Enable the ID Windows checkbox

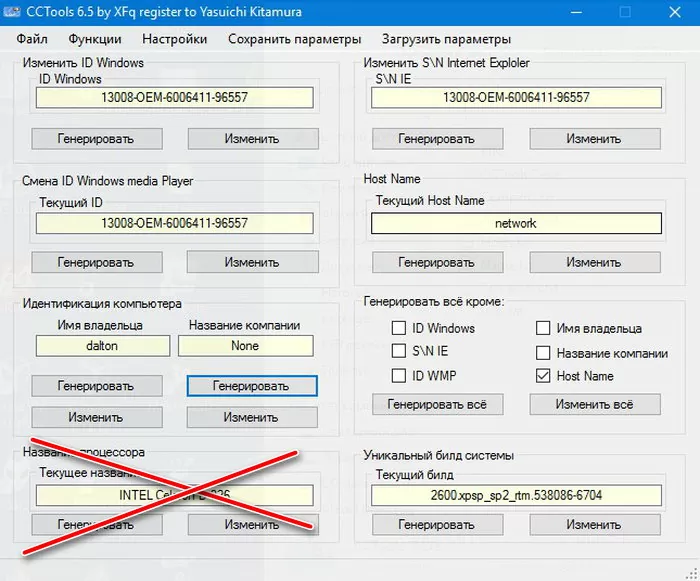coord(399,328)
